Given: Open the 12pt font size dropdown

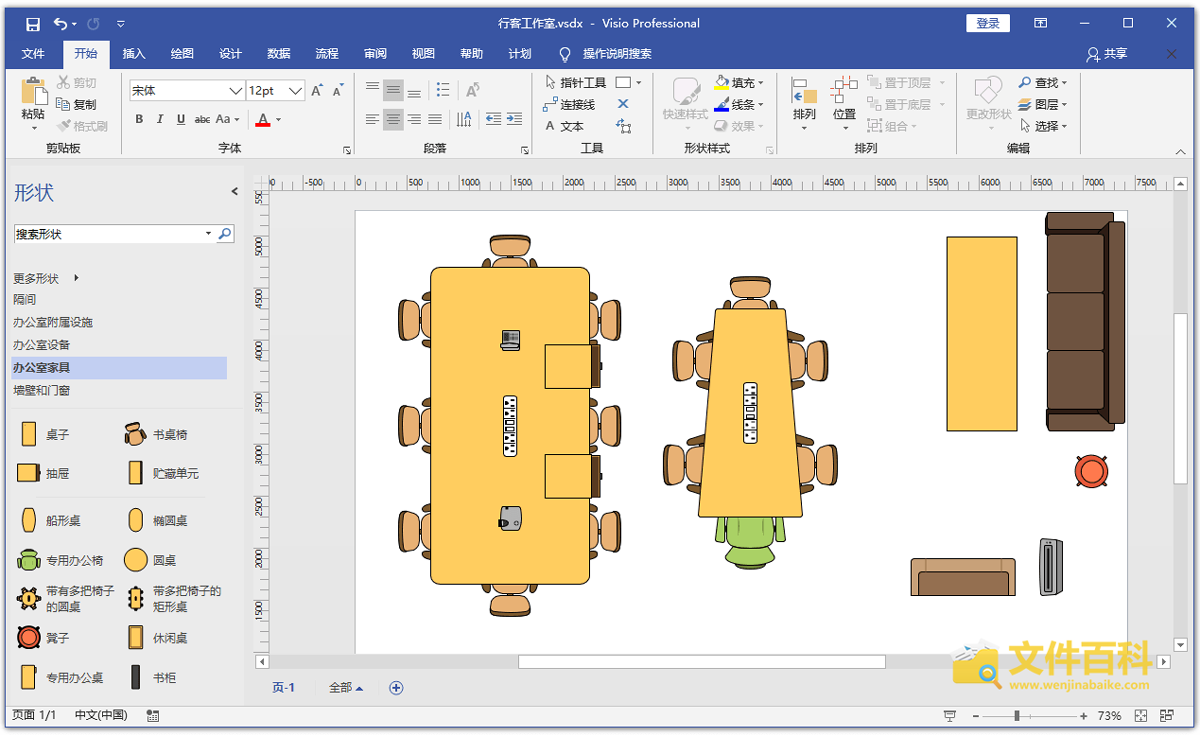Looking at the screenshot, I should (x=296, y=90).
